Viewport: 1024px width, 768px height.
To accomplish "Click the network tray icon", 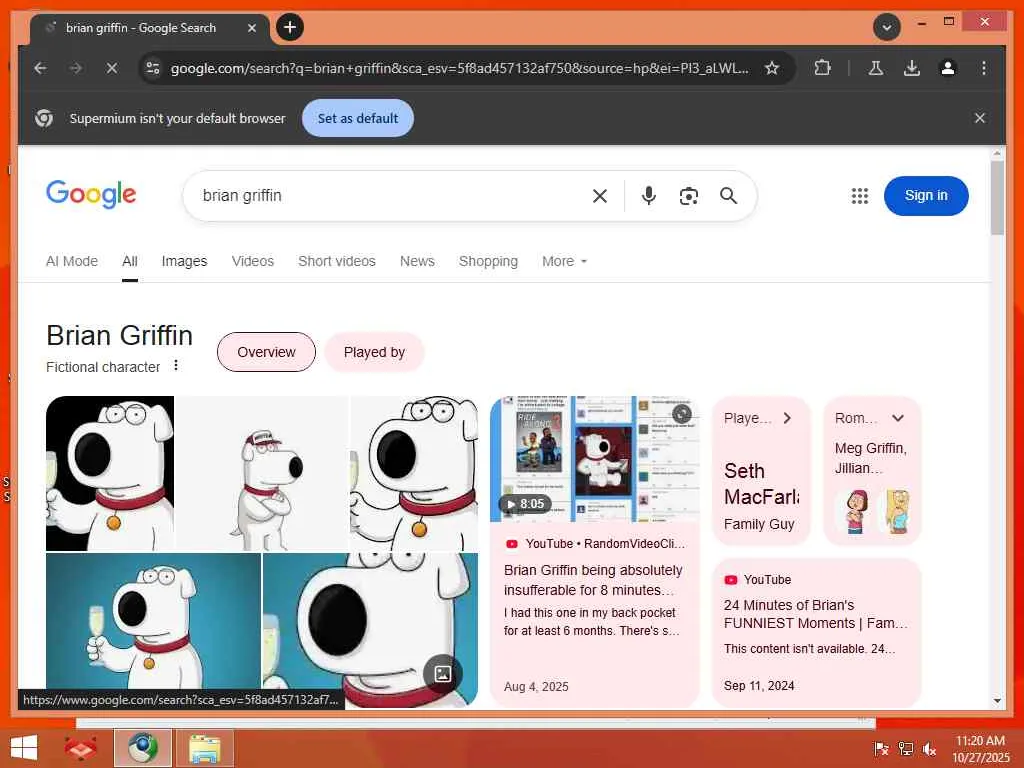I will [906, 748].
